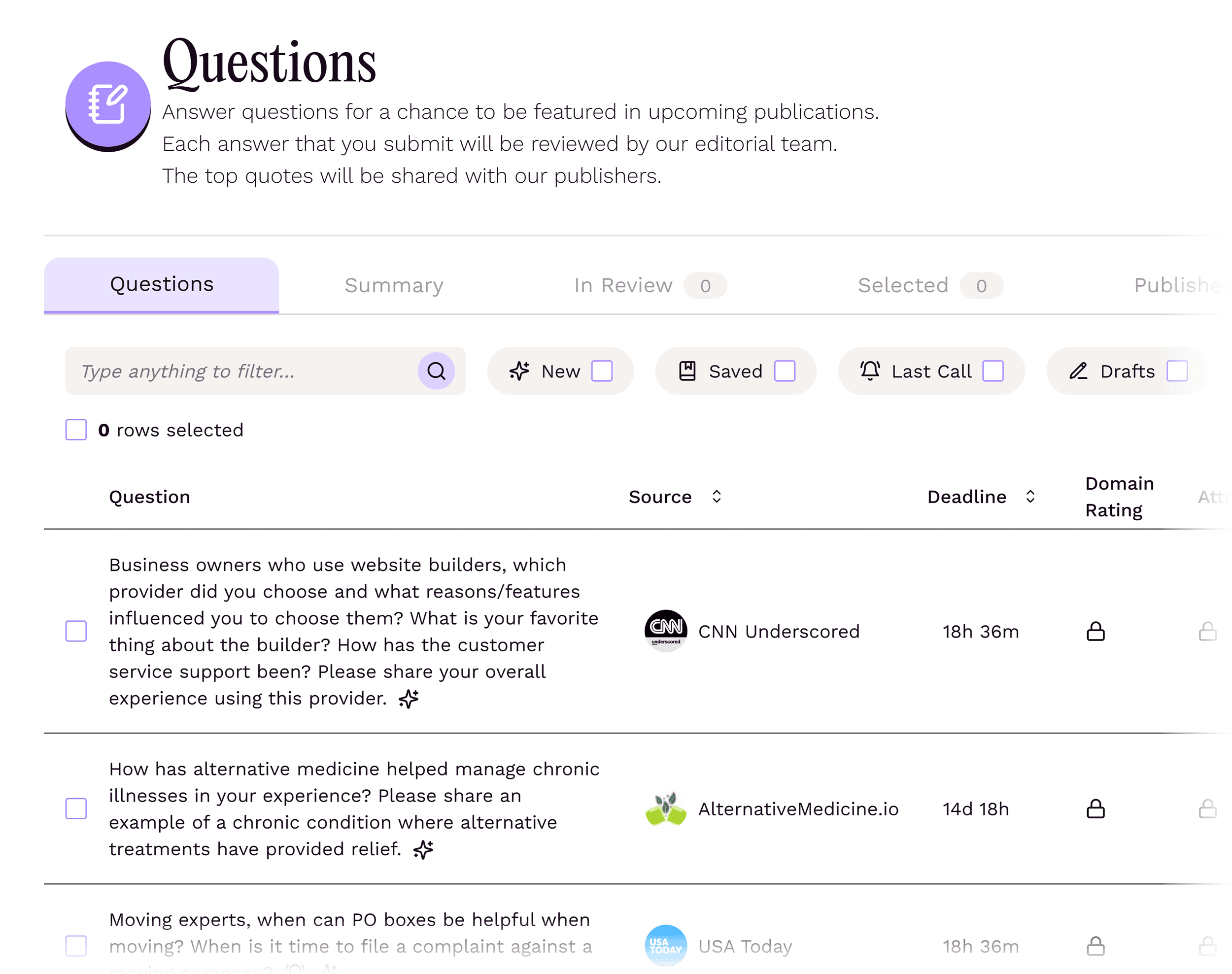Switch to the Summary tab
Viewport: 1232px width, 974px height.
coord(394,285)
